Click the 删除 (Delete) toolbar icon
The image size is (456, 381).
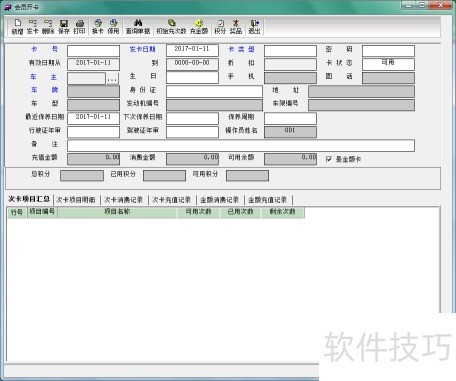click(x=48, y=27)
